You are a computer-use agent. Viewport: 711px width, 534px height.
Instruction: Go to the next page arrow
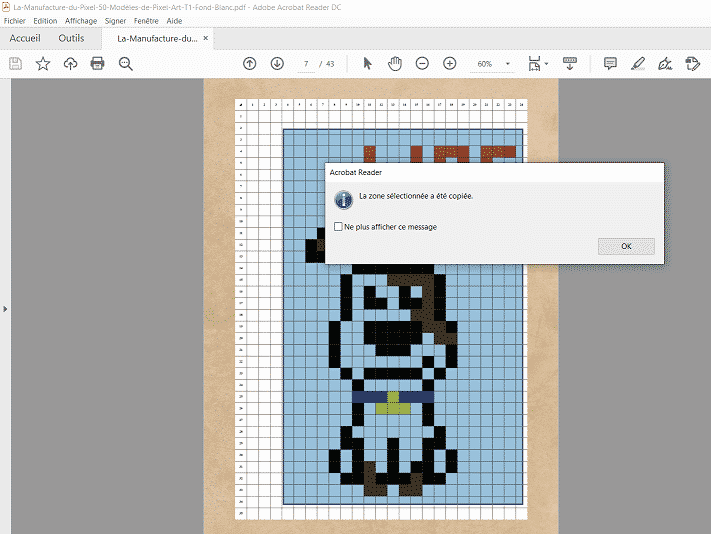(x=277, y=63)
